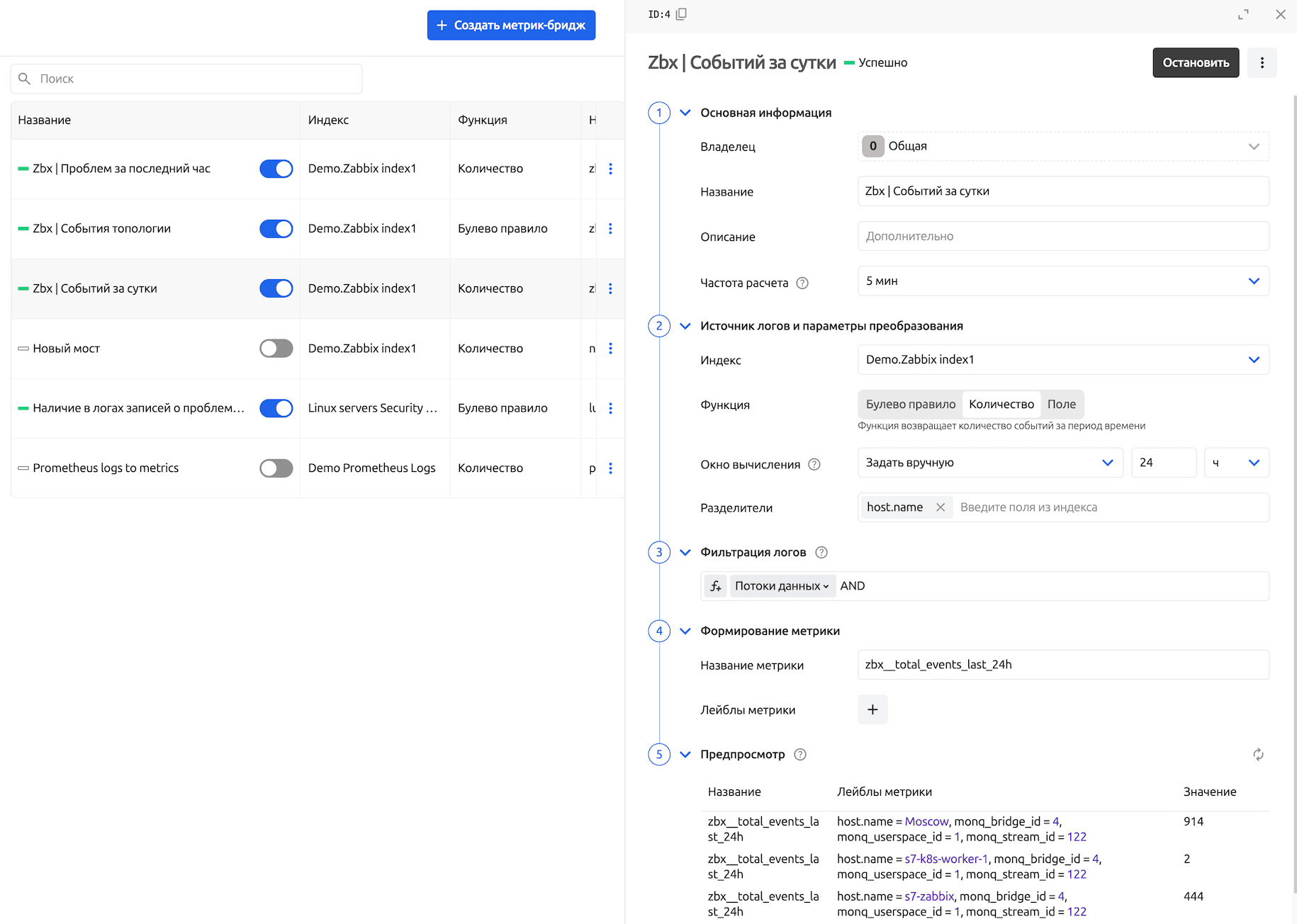Remove the host.name separator tag
This screenshot has width=1297, height=924.
click(x=941, y=507)
